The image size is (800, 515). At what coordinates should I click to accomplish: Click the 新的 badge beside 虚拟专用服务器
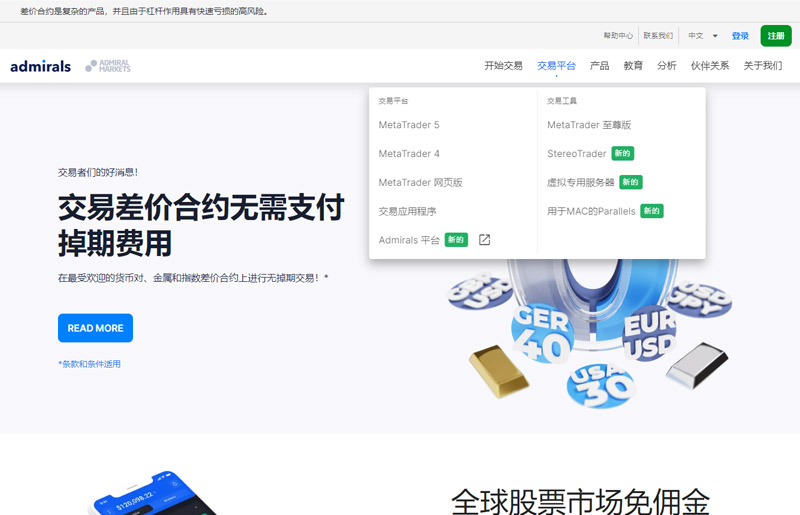pyautogui.click(x=631, y=182)
